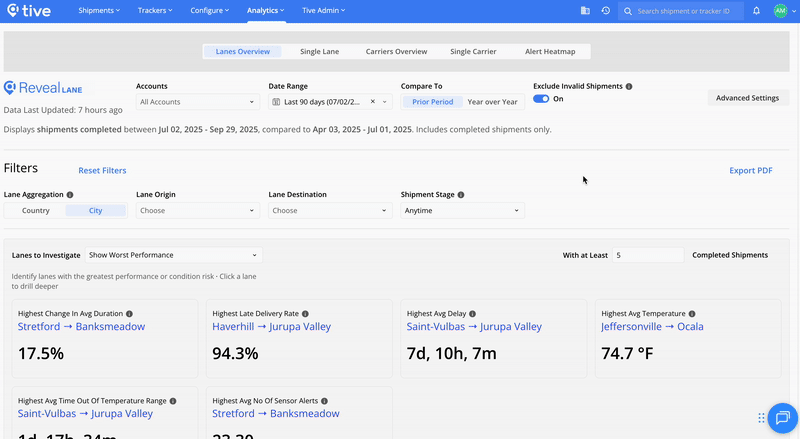Open the Lane Origin dropdown
The width and height of the screenshot is (800, 439).
pyautogui.click(x=197, y=211)
